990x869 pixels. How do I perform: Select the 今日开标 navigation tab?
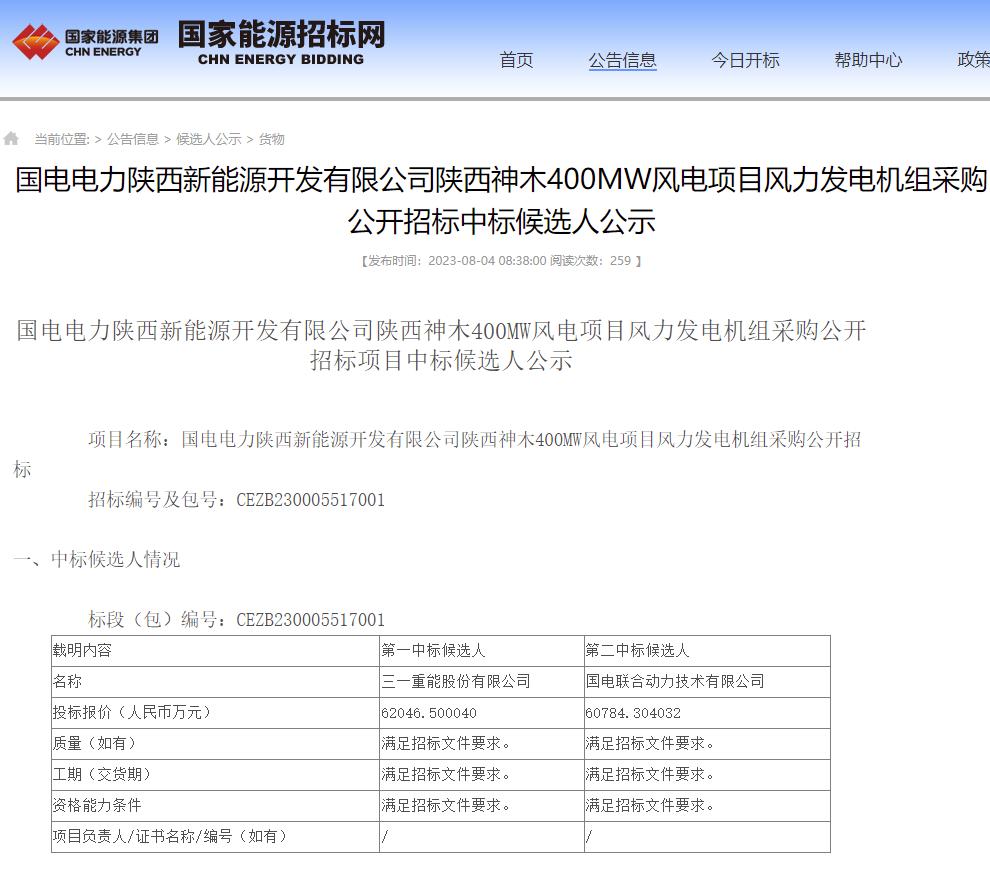tap(744, 61)
